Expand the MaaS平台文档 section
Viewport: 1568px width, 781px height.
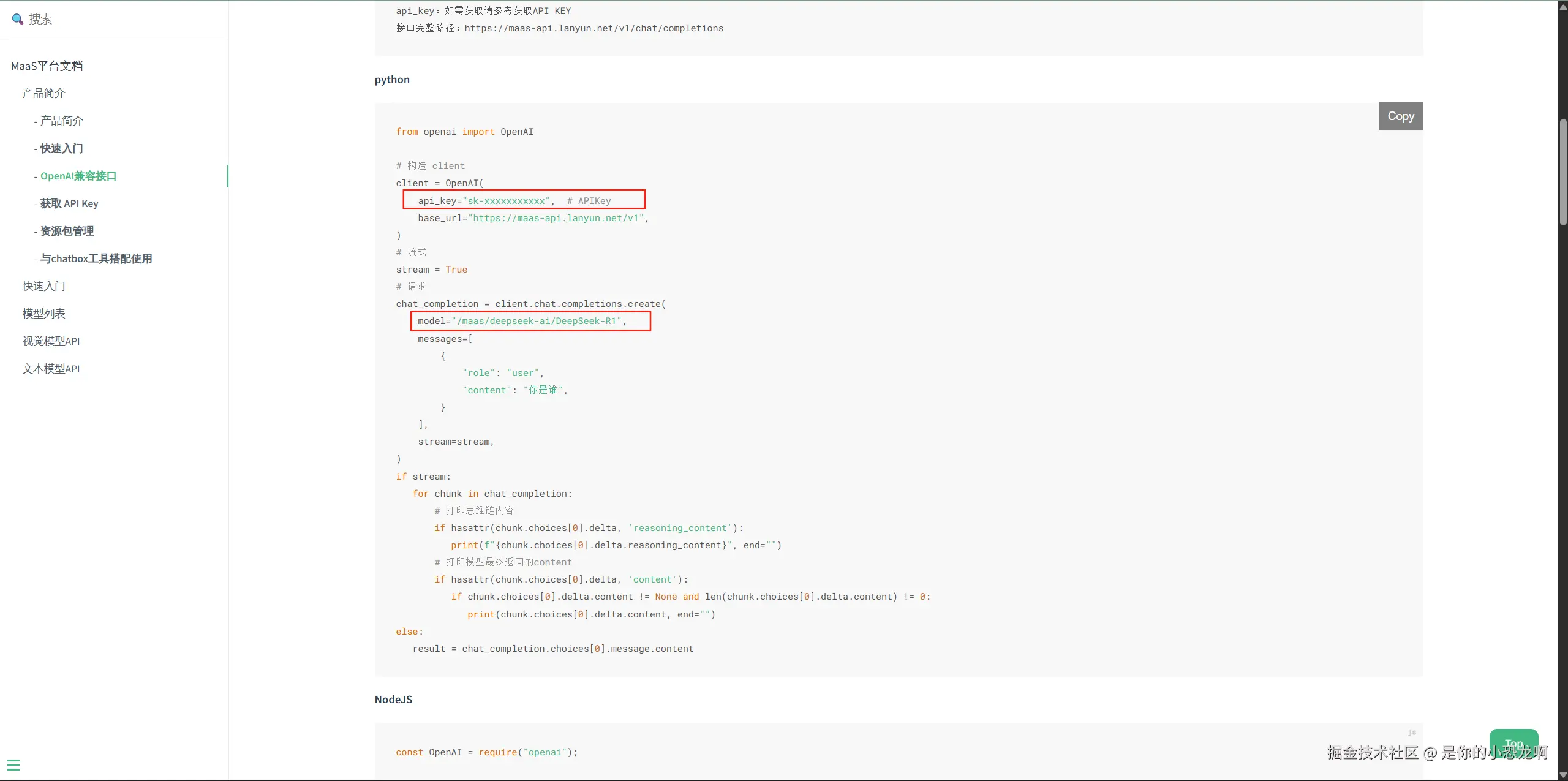(47, 66)
